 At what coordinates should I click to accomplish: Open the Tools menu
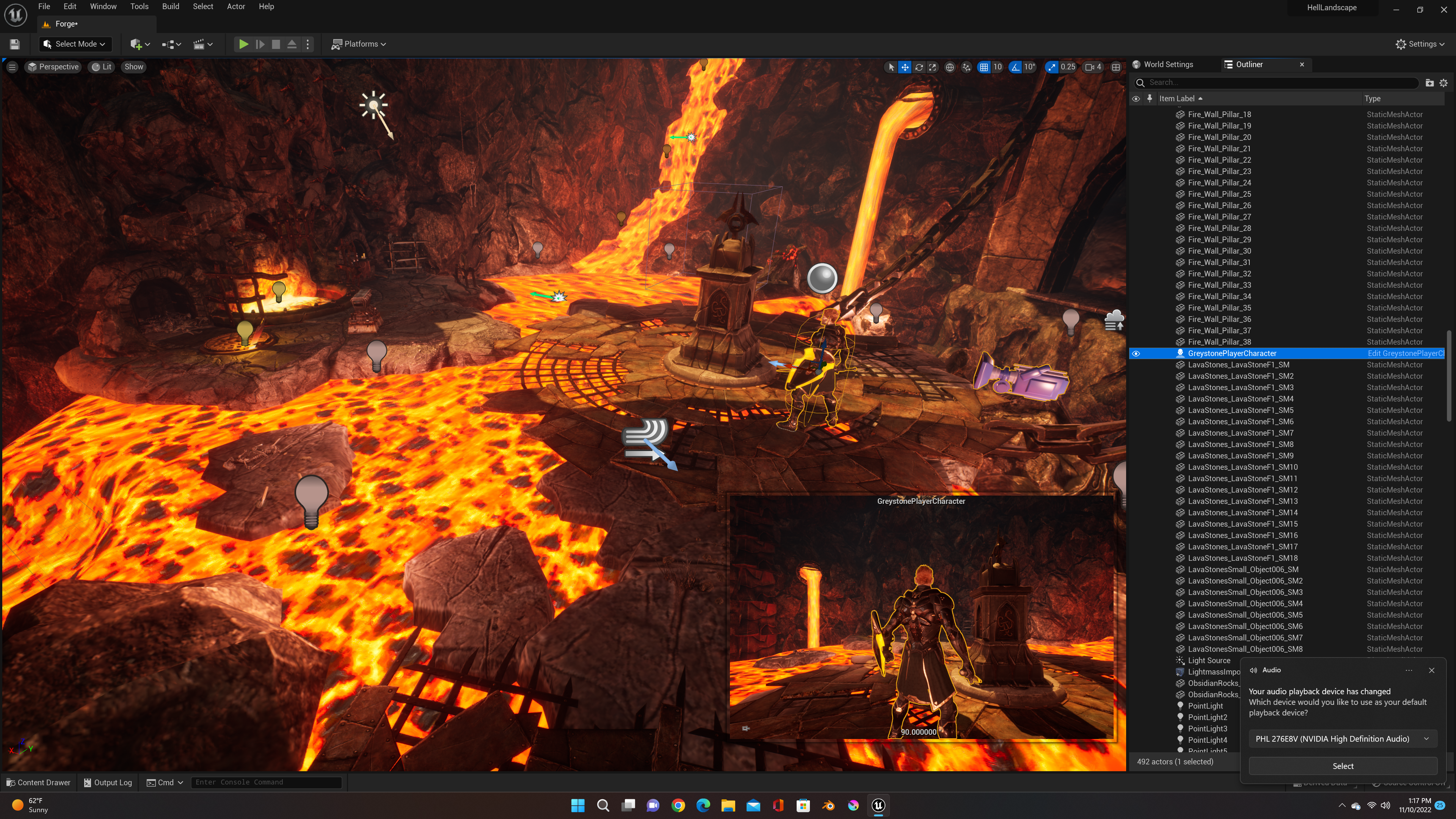click(140, 7)
